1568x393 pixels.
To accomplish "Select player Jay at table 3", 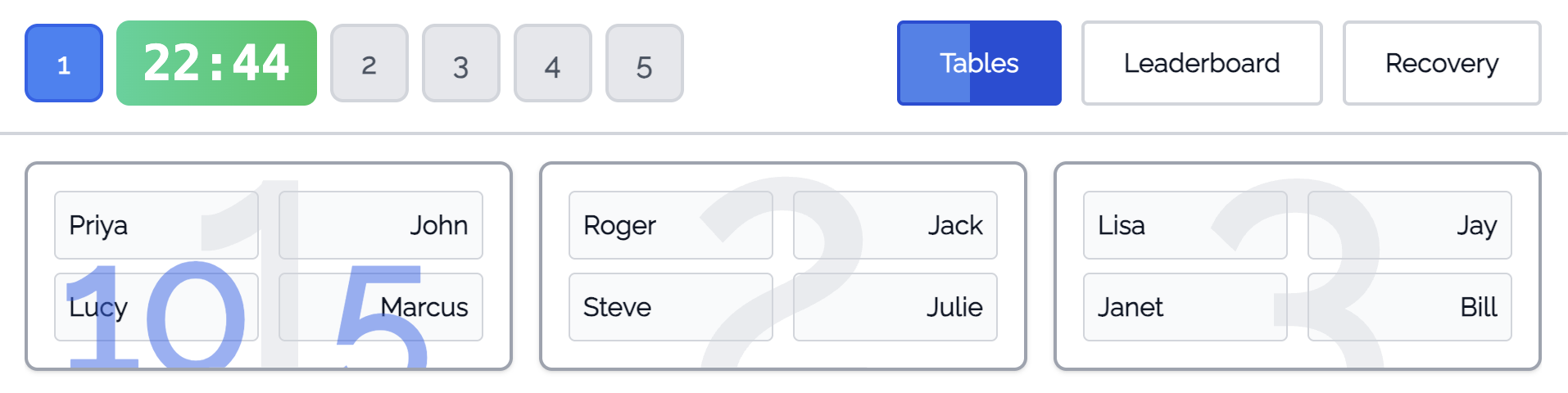I will [x=1410, y=225].
